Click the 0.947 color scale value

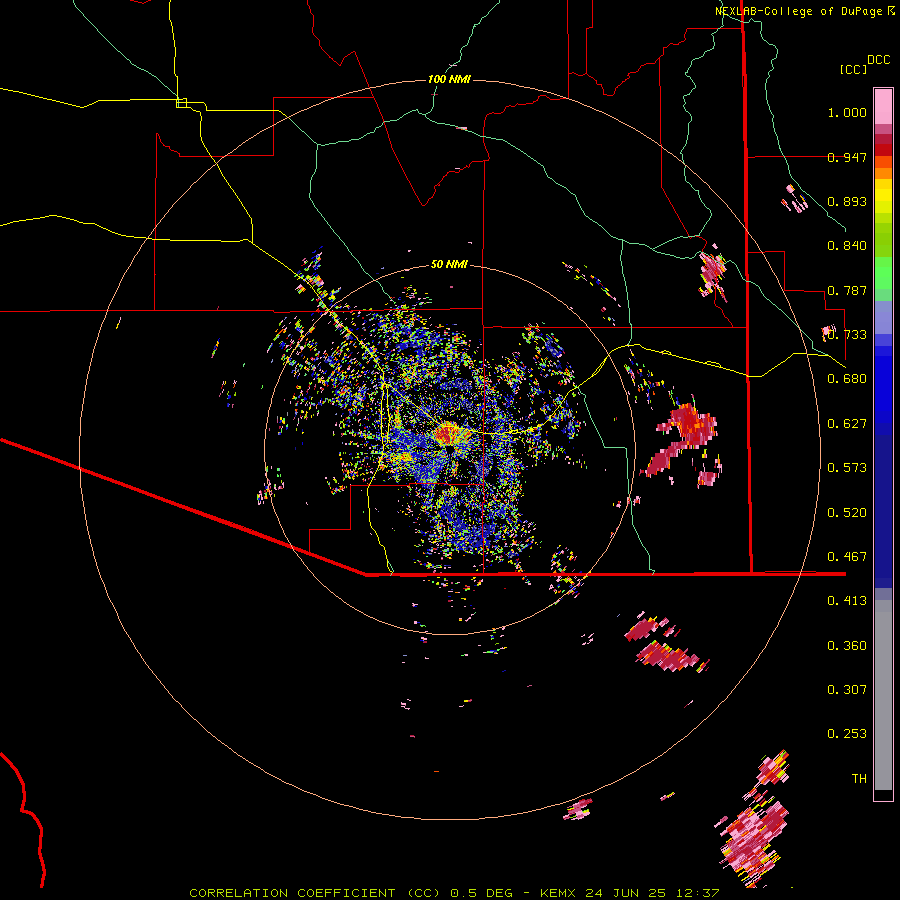847,157
